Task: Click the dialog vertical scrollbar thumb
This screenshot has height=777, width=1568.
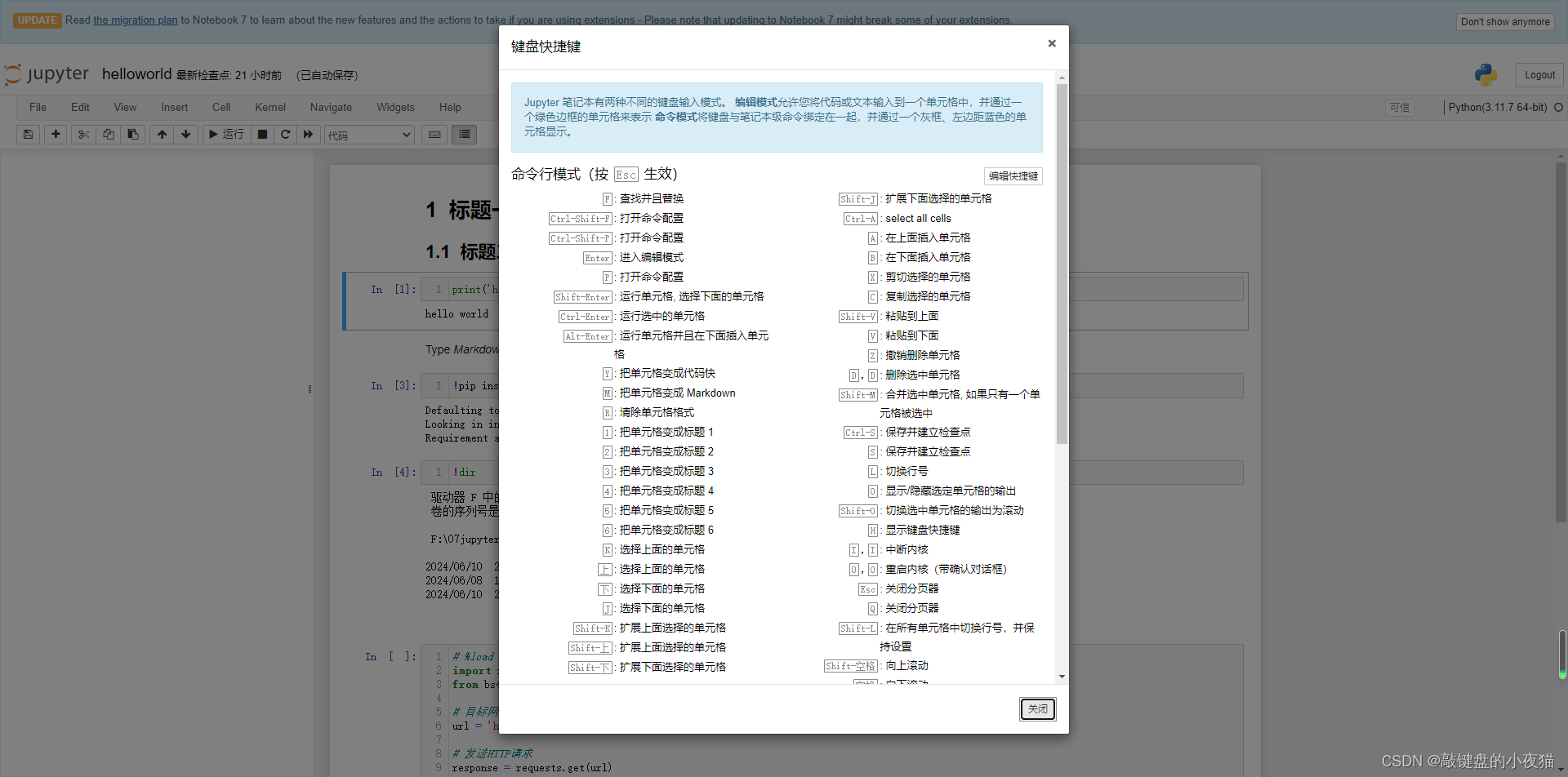Action: 1062,264
